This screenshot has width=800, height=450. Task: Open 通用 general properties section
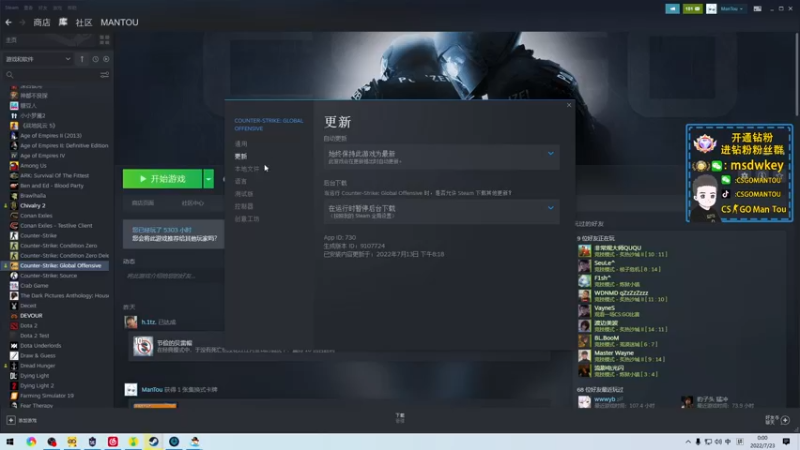pos(241,144)
